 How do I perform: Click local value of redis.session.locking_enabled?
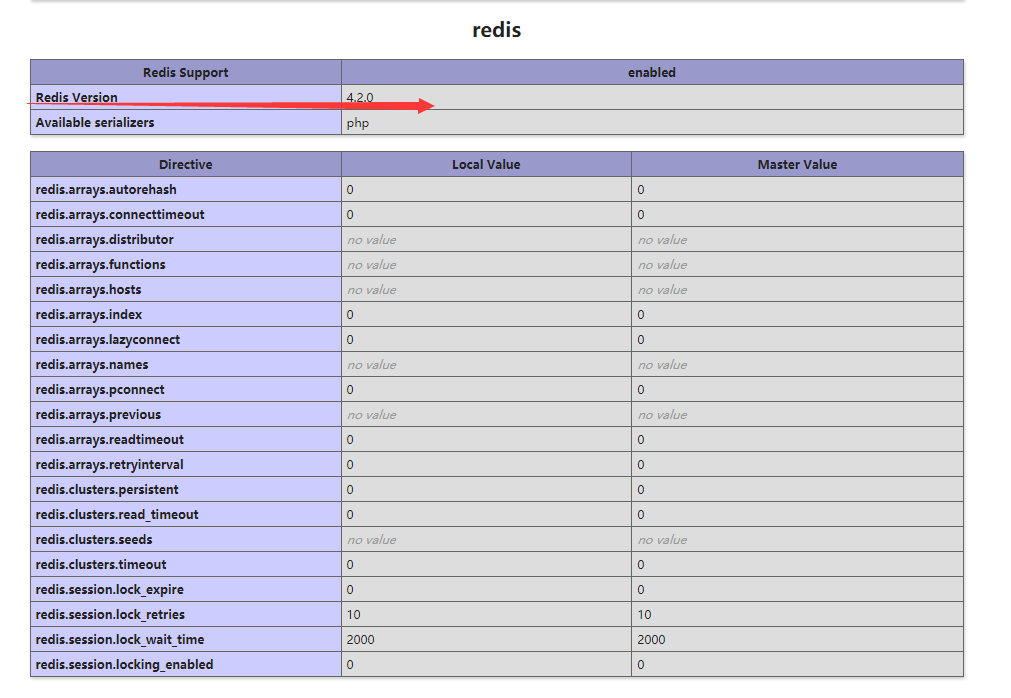pos(350,664)
